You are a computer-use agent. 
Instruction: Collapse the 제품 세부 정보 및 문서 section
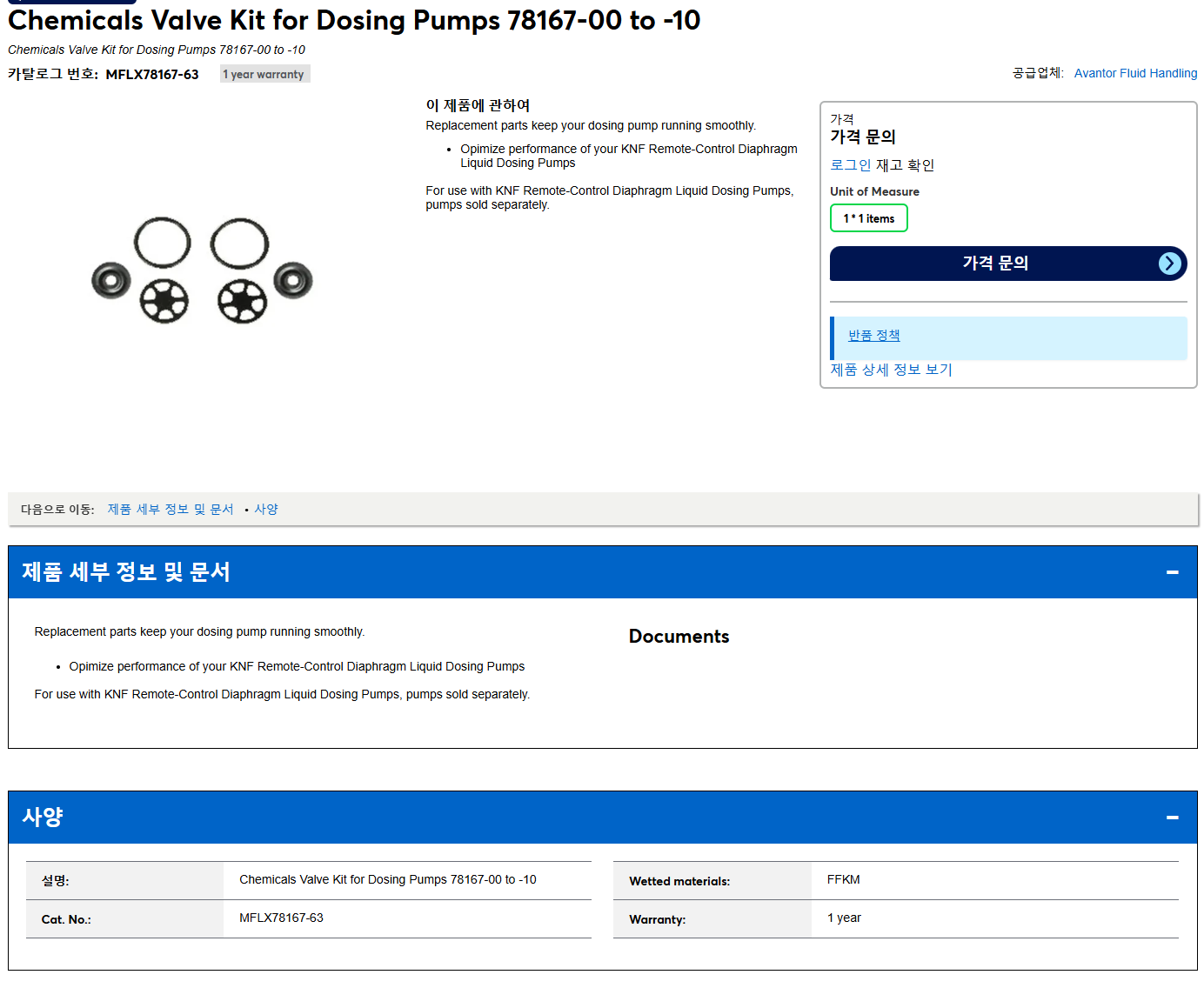(x=1172, y=572)
